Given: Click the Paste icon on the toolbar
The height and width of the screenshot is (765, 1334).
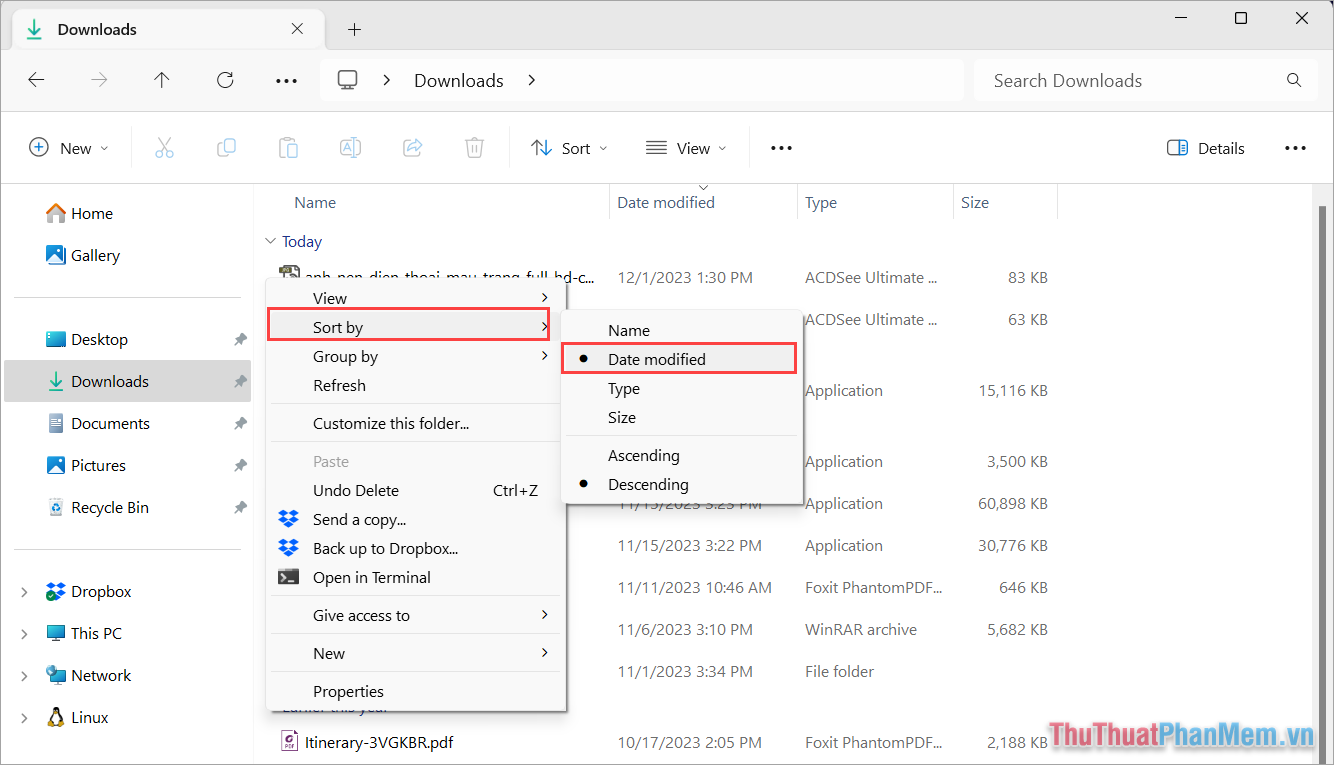Looking at the screenshot, I should click(x=288, y=147).
